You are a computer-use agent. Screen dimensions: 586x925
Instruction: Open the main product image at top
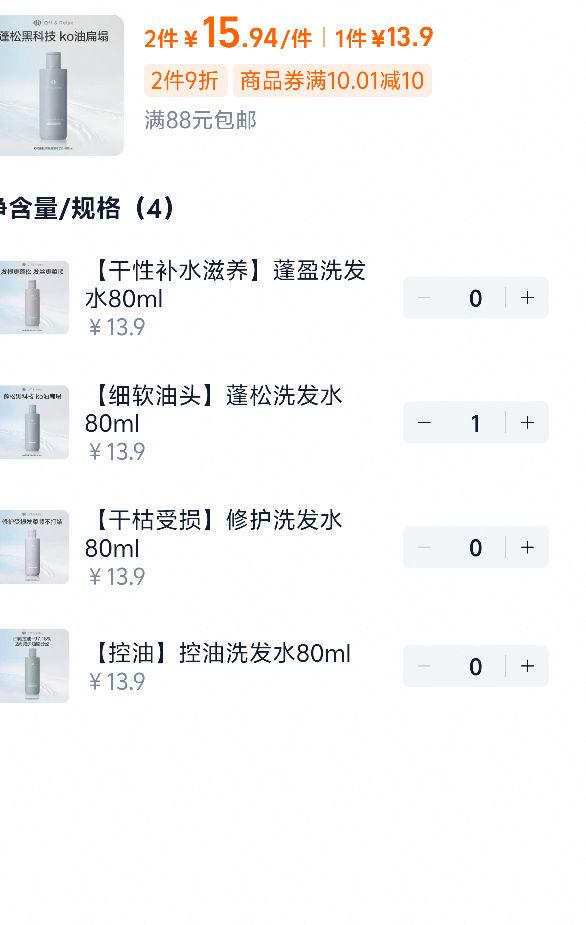click(61, 86)
